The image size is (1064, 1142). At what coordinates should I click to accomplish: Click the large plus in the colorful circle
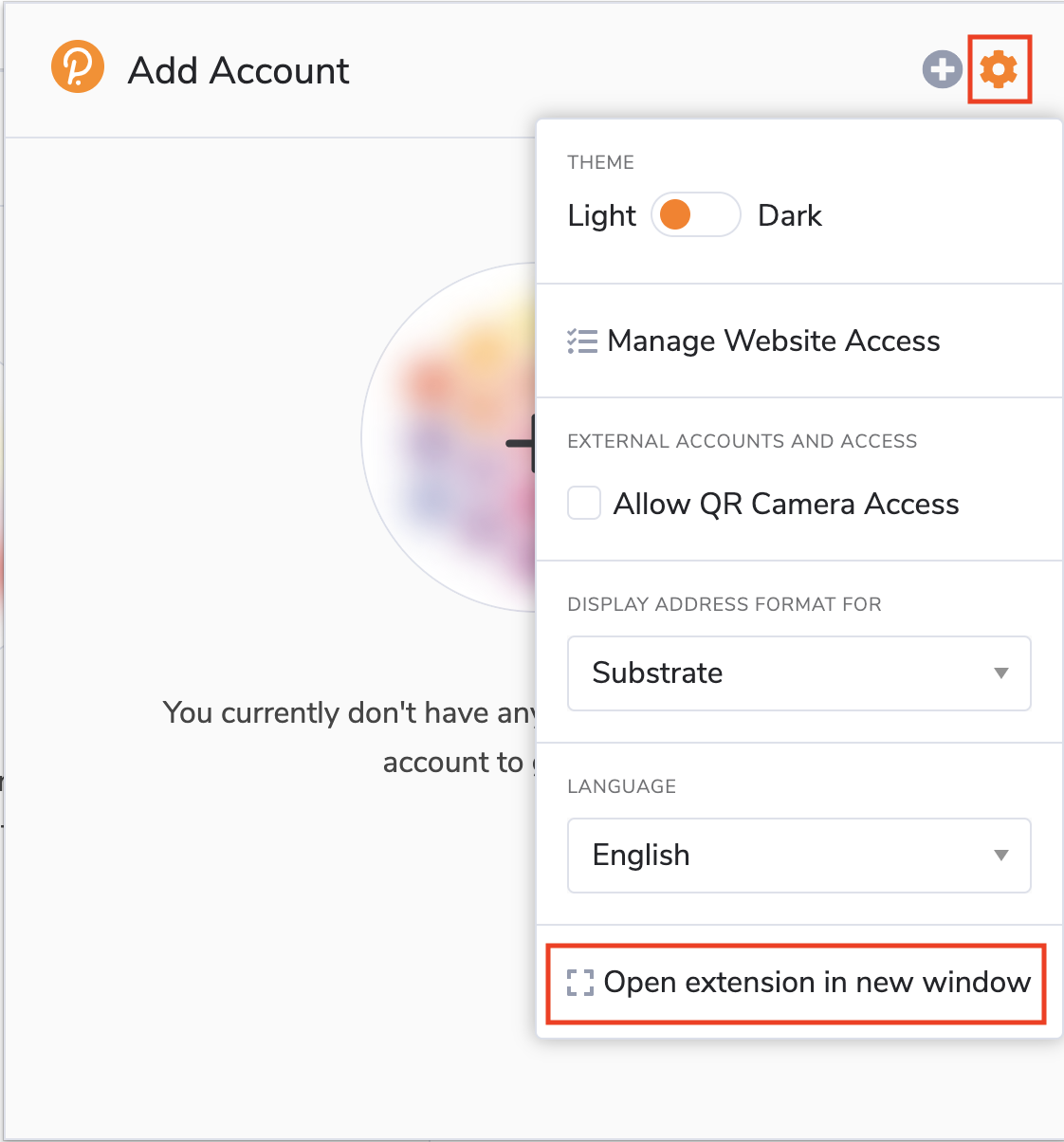tap(521, 443)
